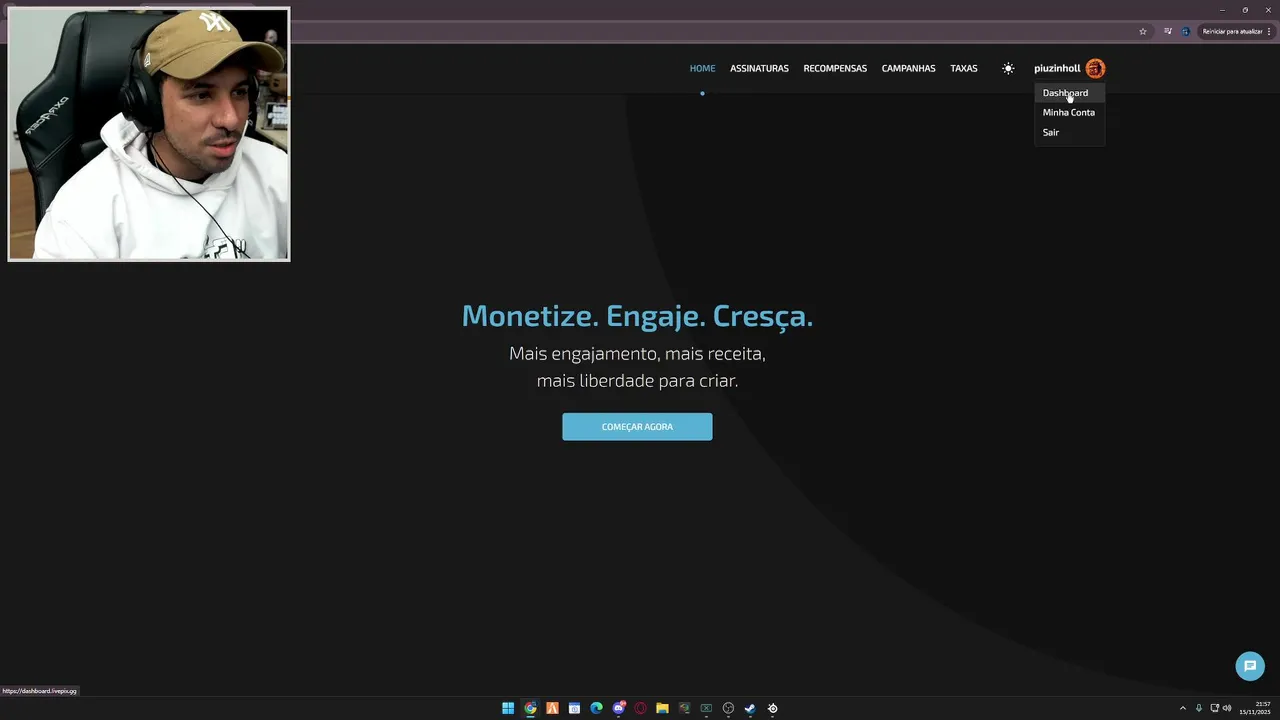Open the dark green app right of File Explorer
This screenshot has height=720, width=1280.
684,708
